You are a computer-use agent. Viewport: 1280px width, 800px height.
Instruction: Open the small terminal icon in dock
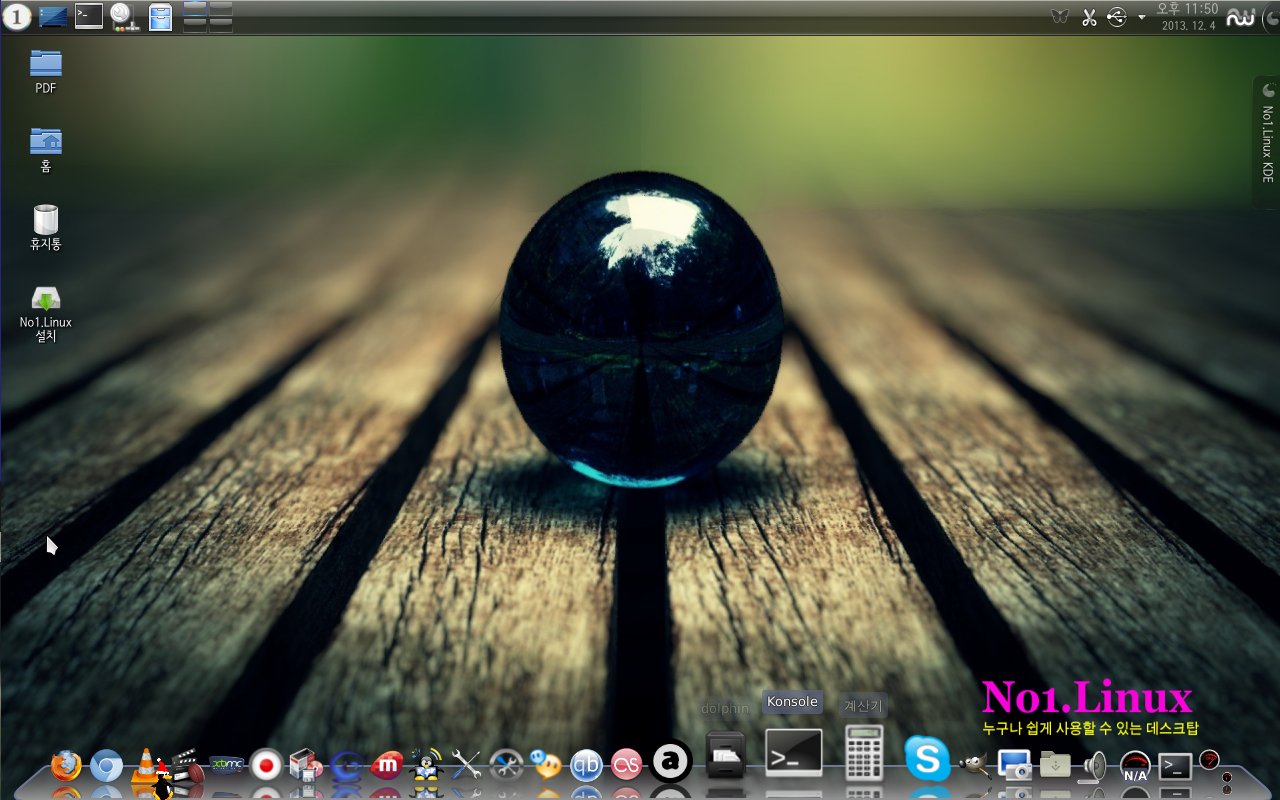(x=1175, y=766)
